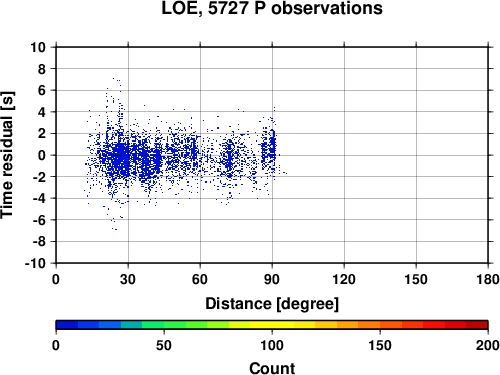Click the y-axis tick label '-6'
500x375 pixels.
(x=39, y=220)
